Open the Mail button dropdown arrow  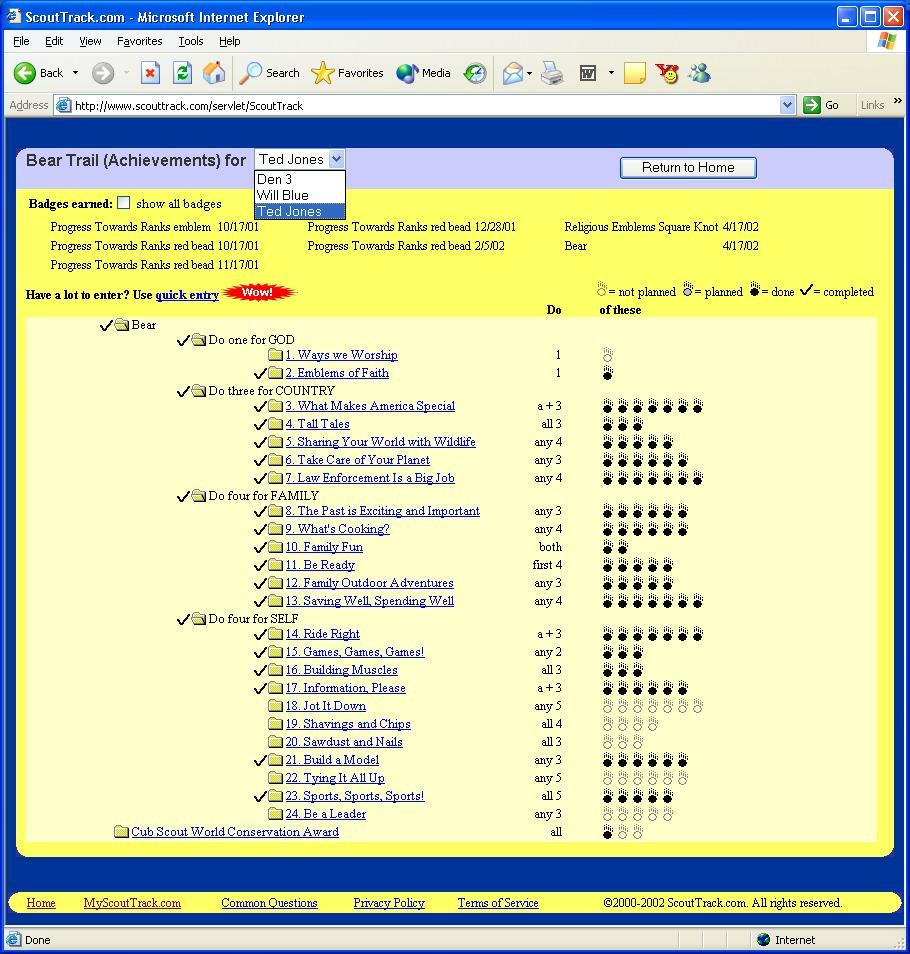pos(529,74)
